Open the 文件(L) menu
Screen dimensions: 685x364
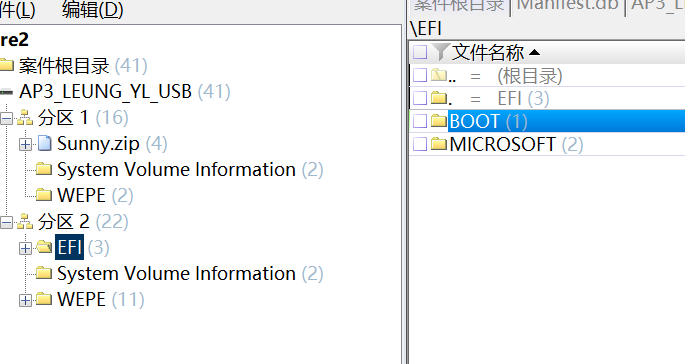(17, 10)
